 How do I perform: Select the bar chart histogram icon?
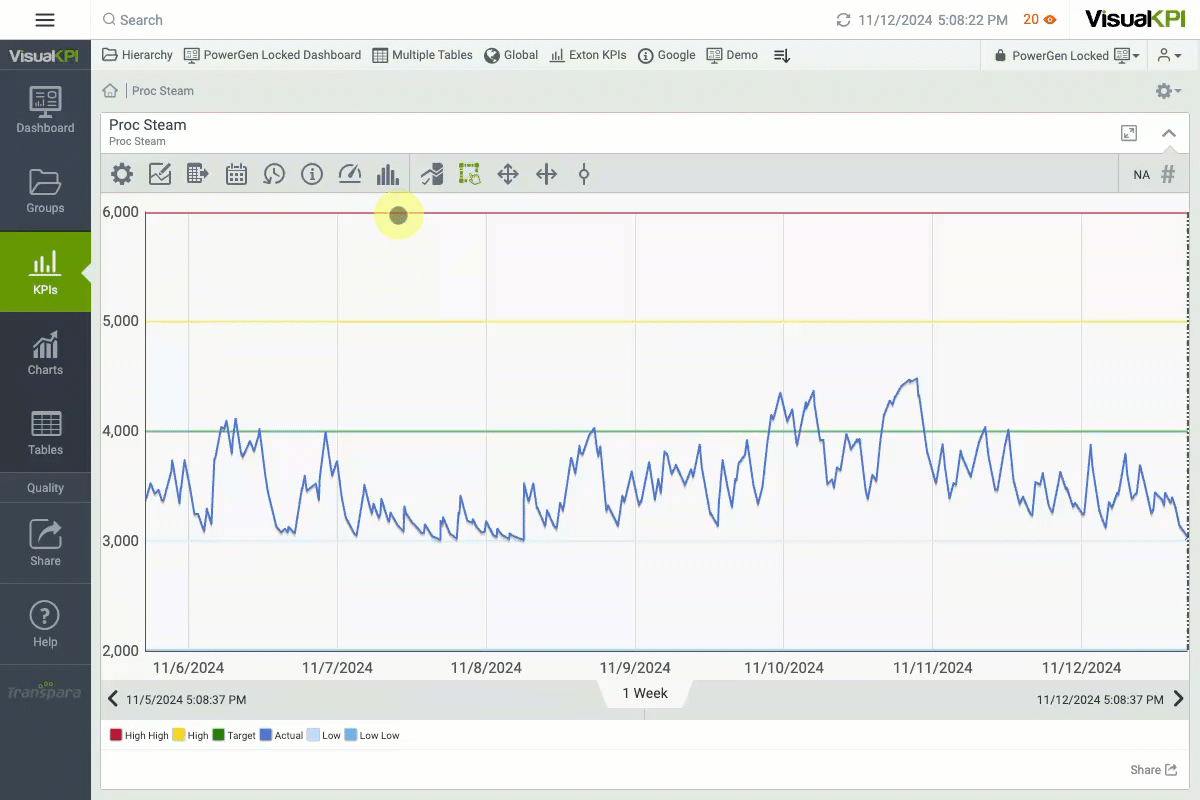pos(387,175)
